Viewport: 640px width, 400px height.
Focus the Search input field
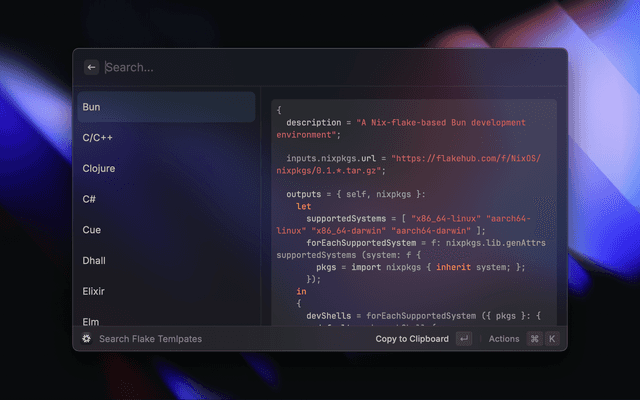point(300,67)
